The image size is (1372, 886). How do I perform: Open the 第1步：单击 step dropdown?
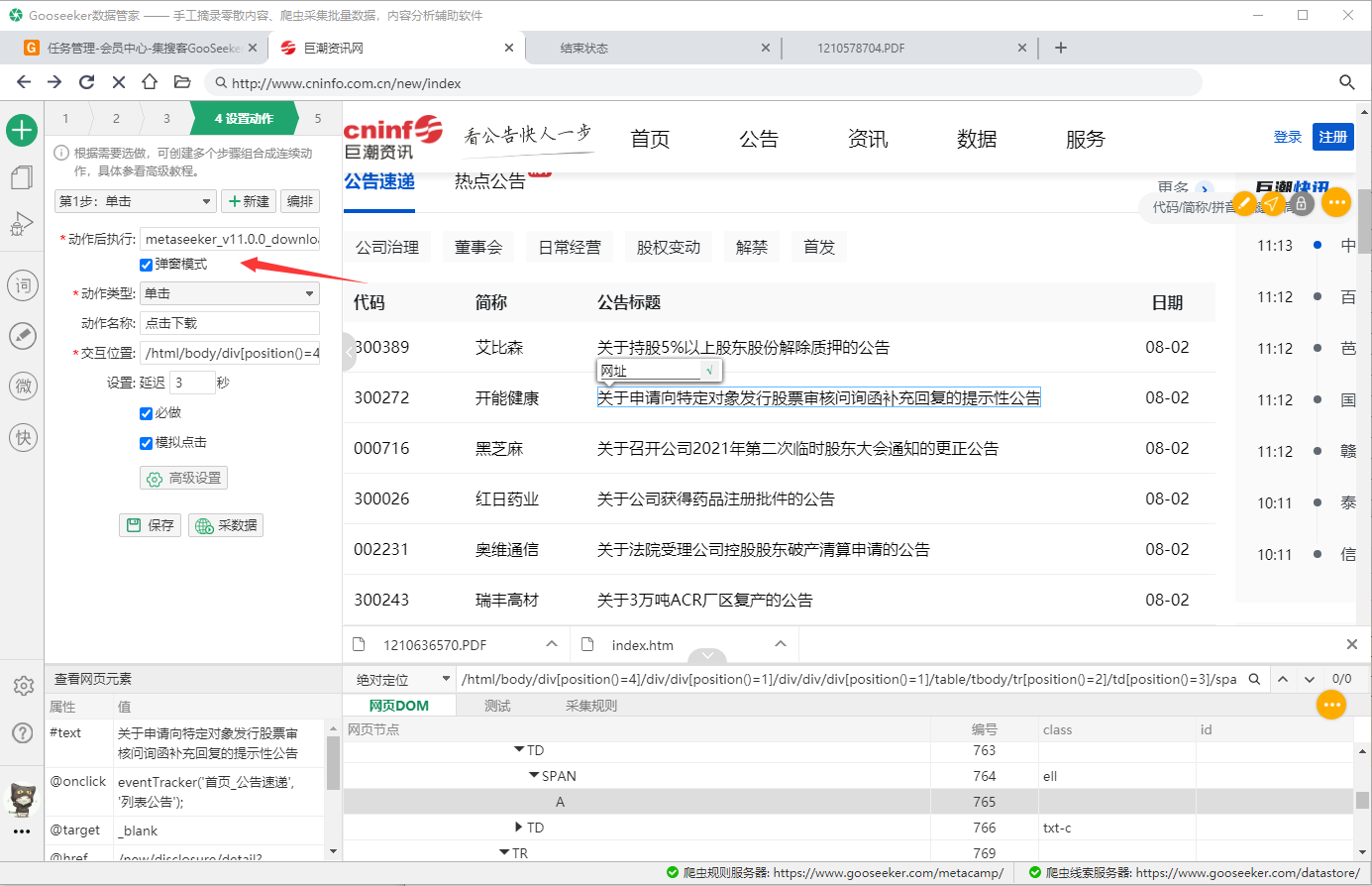tap(135, 201)
